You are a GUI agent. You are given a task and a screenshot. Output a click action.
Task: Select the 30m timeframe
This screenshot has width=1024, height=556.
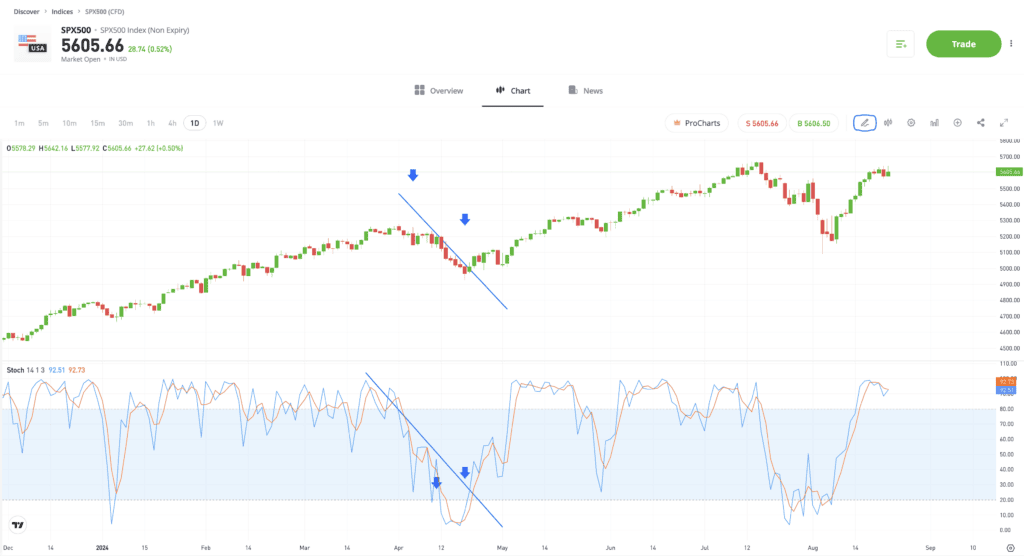pyautogui.click(x=125, y=123)
